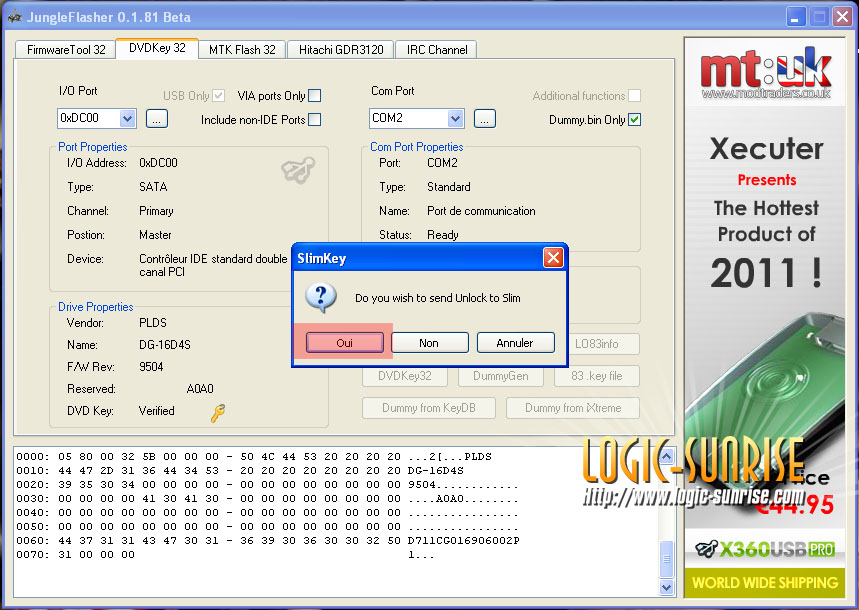Viewport: 859px width, 610px height.
Task: Enable Include non-IDE Ports checkbox
Action: pos(314,119)
